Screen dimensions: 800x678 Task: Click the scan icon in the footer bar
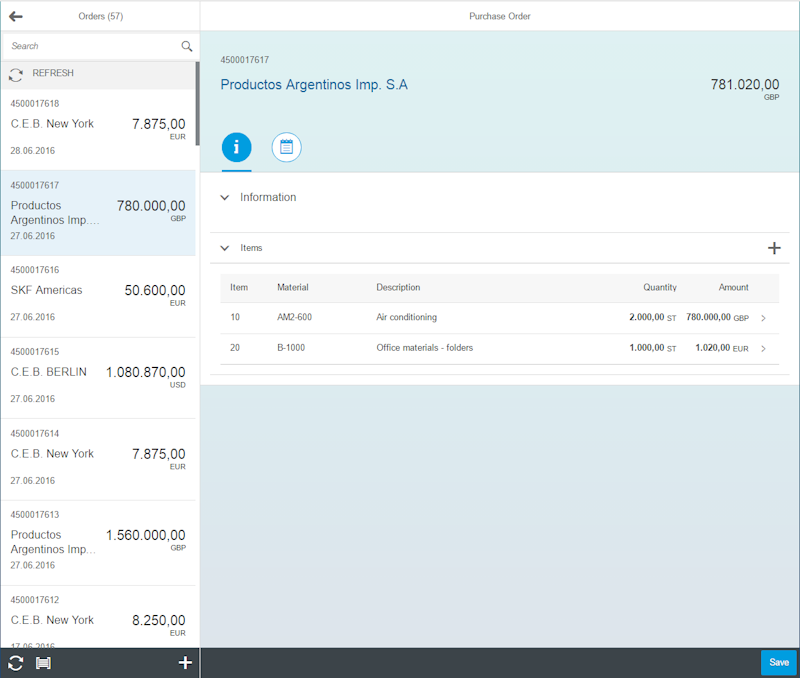point(41,662)
